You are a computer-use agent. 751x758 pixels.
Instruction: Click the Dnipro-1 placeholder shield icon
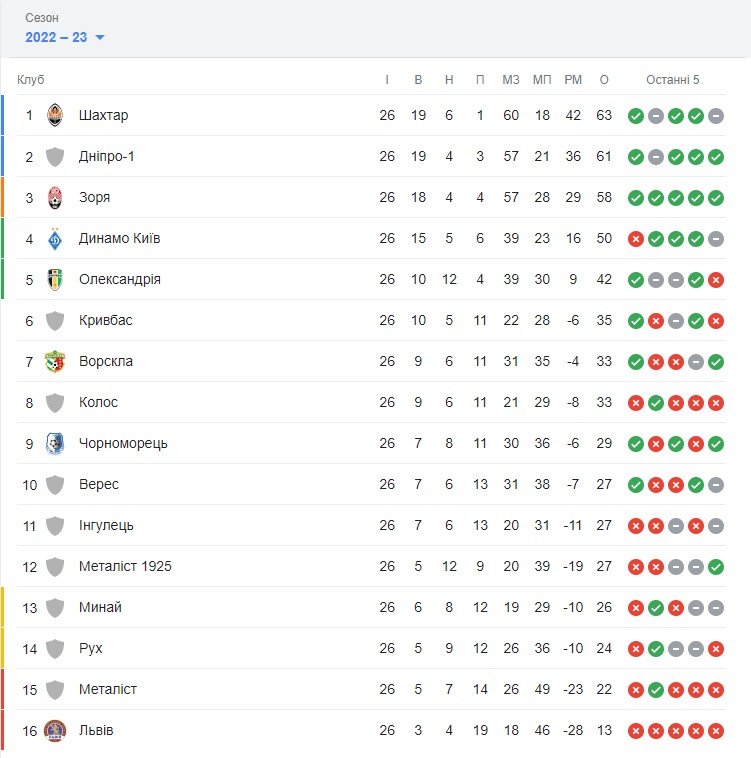click(x=55, y=156)
